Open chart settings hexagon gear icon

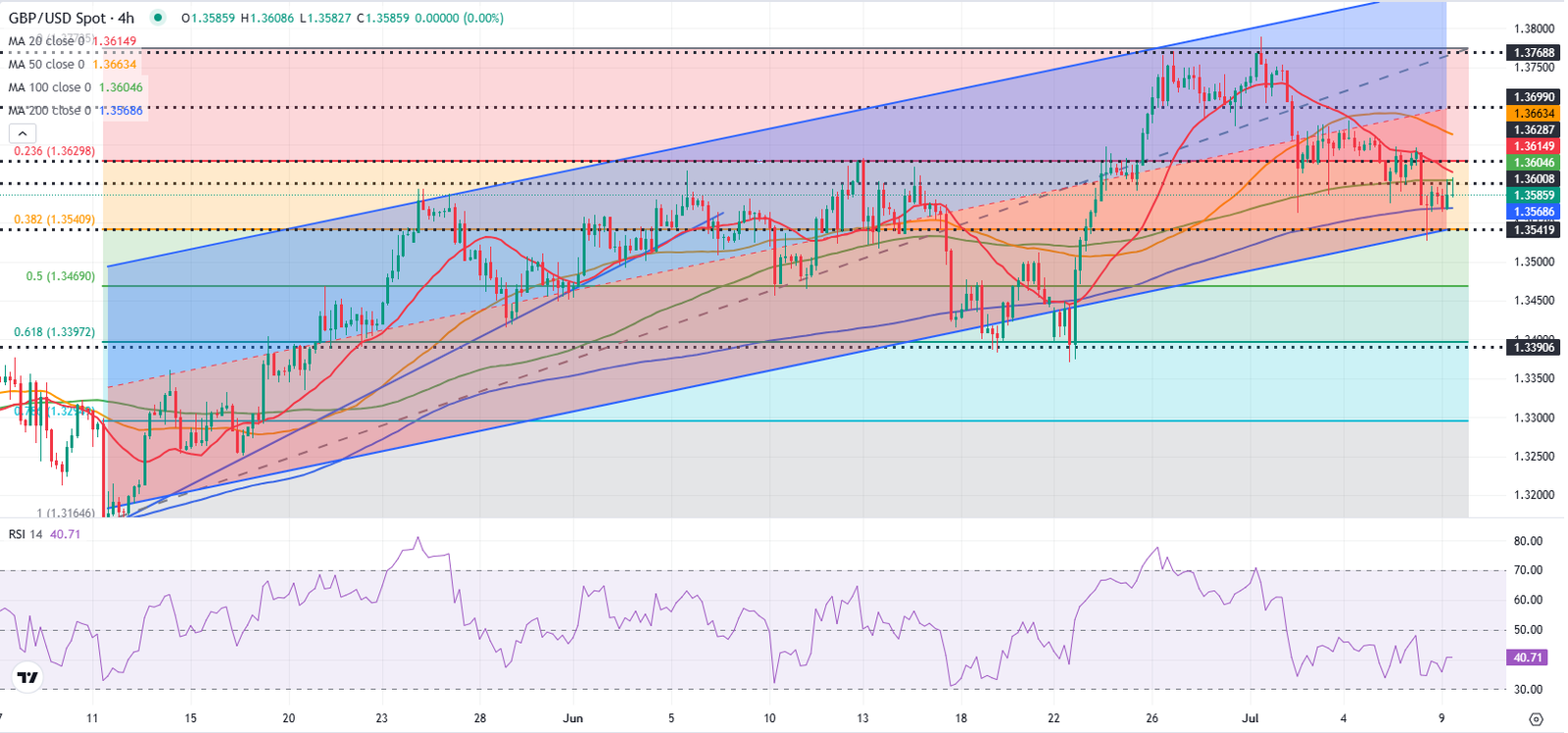[x=1536, y=718]
